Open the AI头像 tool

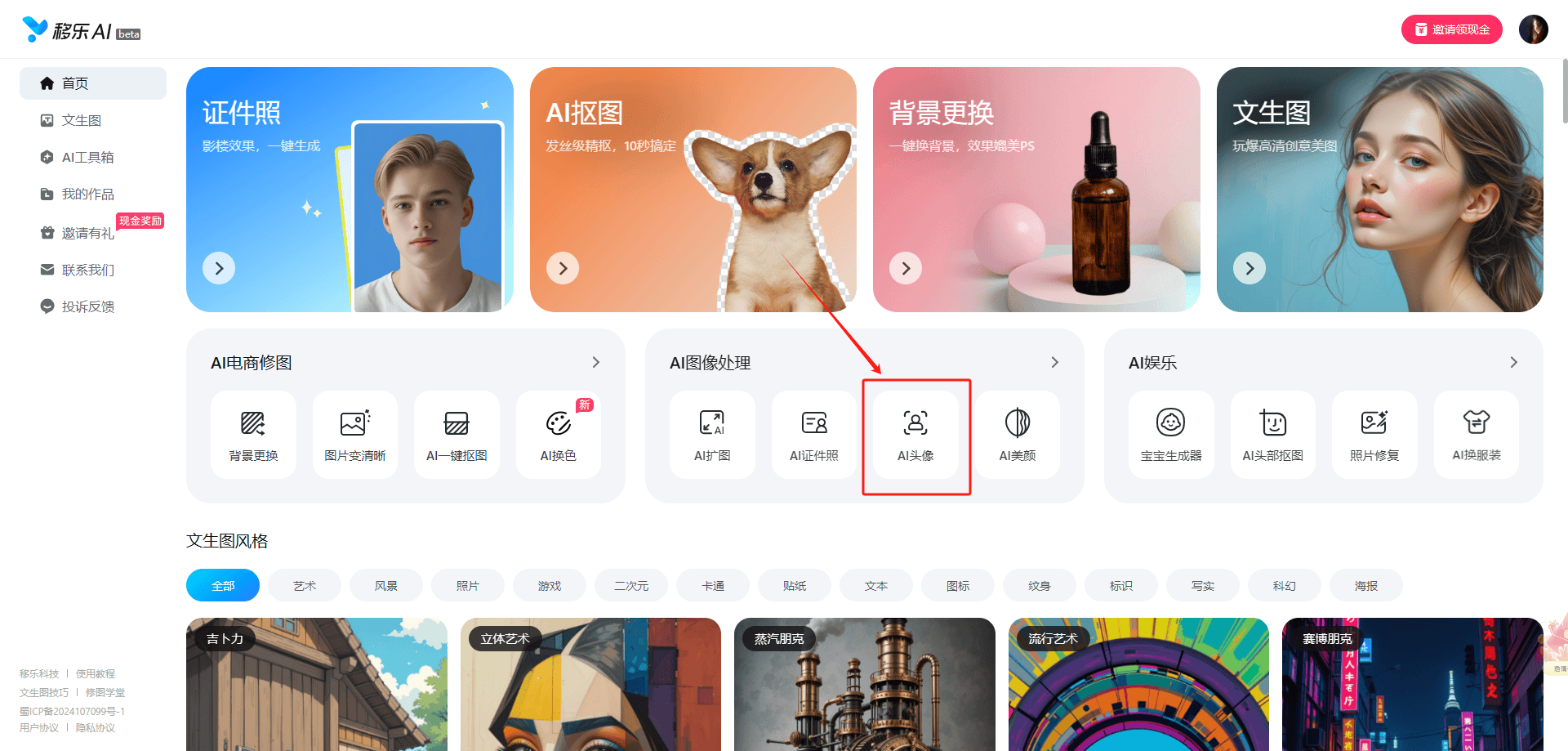pos(915,435)
